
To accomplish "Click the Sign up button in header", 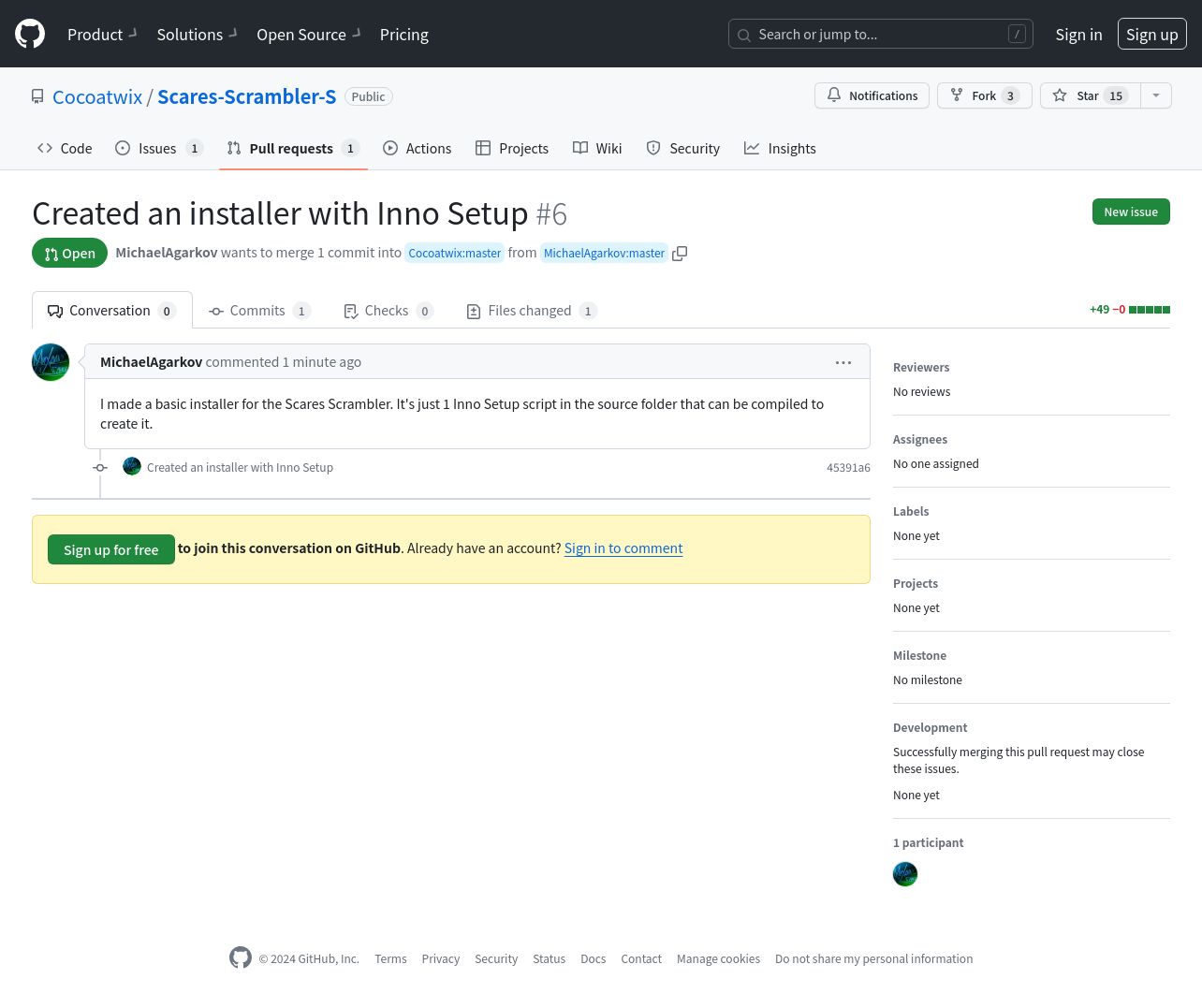I will point(1151,35).
